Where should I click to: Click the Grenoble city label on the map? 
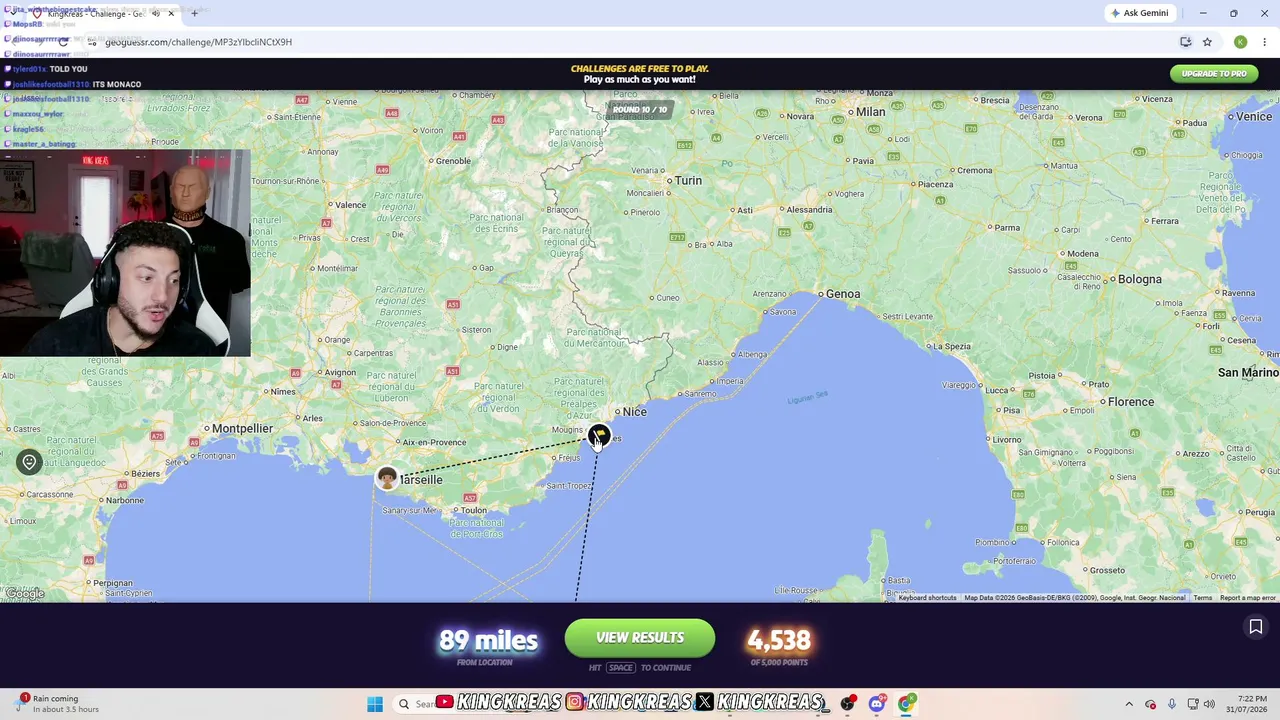[453, 161]
